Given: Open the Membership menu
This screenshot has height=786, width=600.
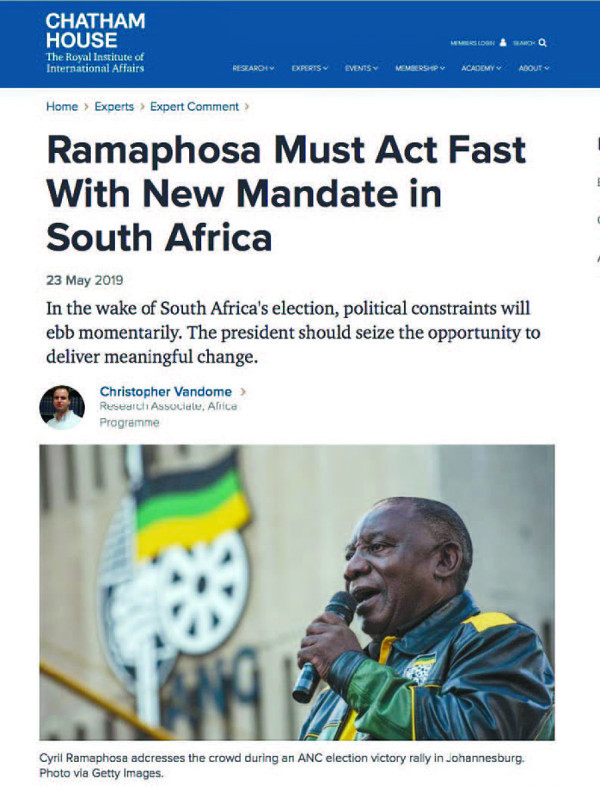Looking at the screenshot, I should click(x=420, y=68).
